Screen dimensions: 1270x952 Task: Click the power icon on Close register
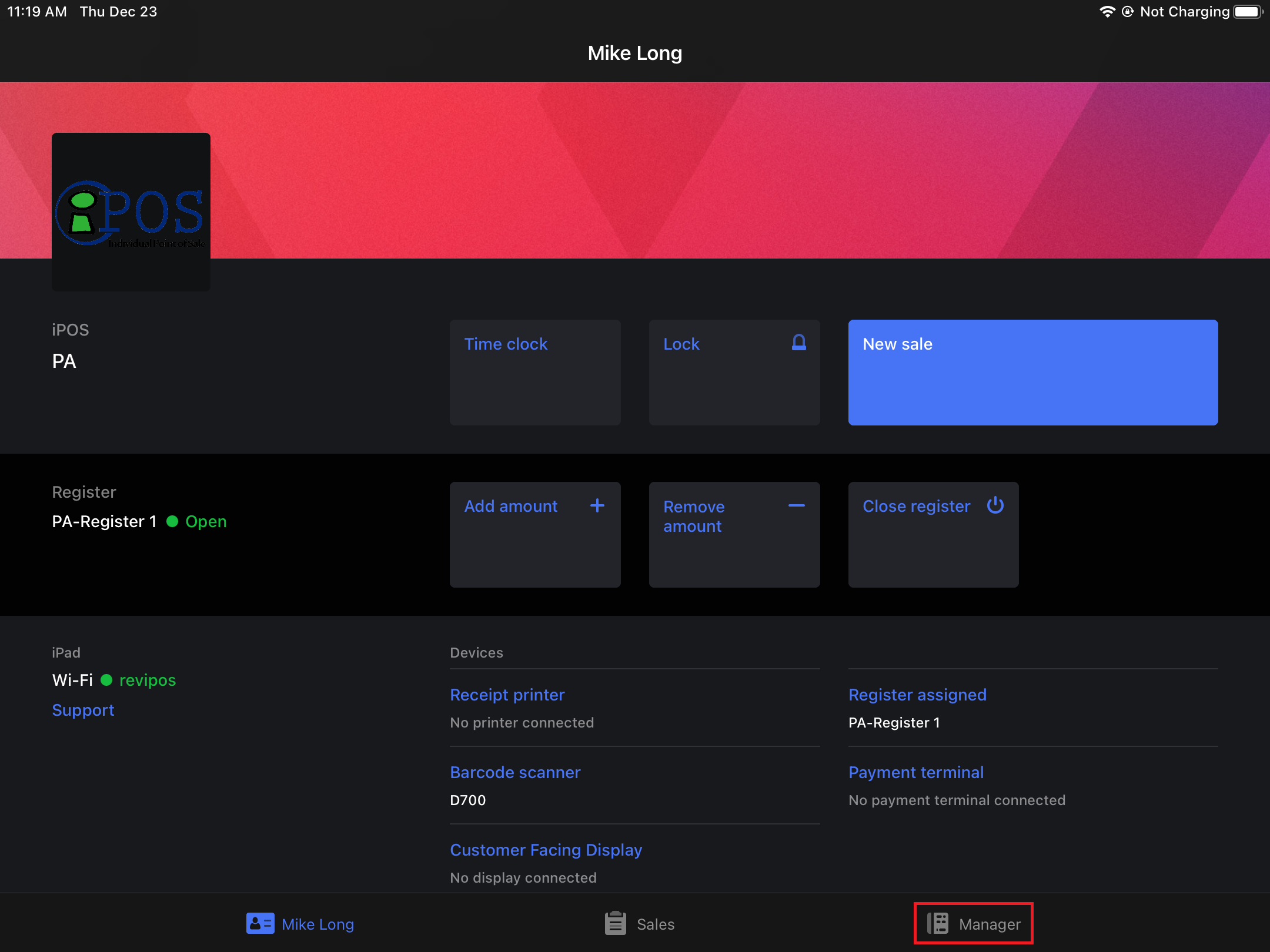tap(995, 505)
